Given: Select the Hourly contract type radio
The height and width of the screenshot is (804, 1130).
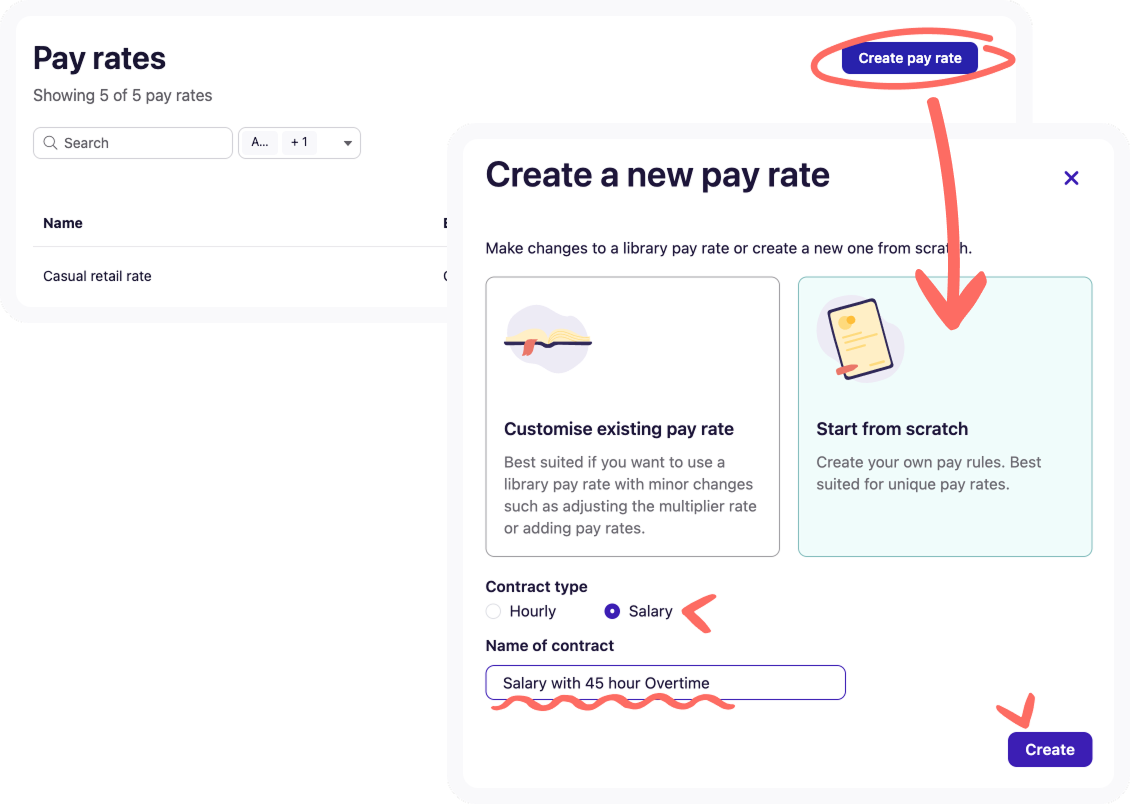Looking at the screenshot, I should coord(493,611).
